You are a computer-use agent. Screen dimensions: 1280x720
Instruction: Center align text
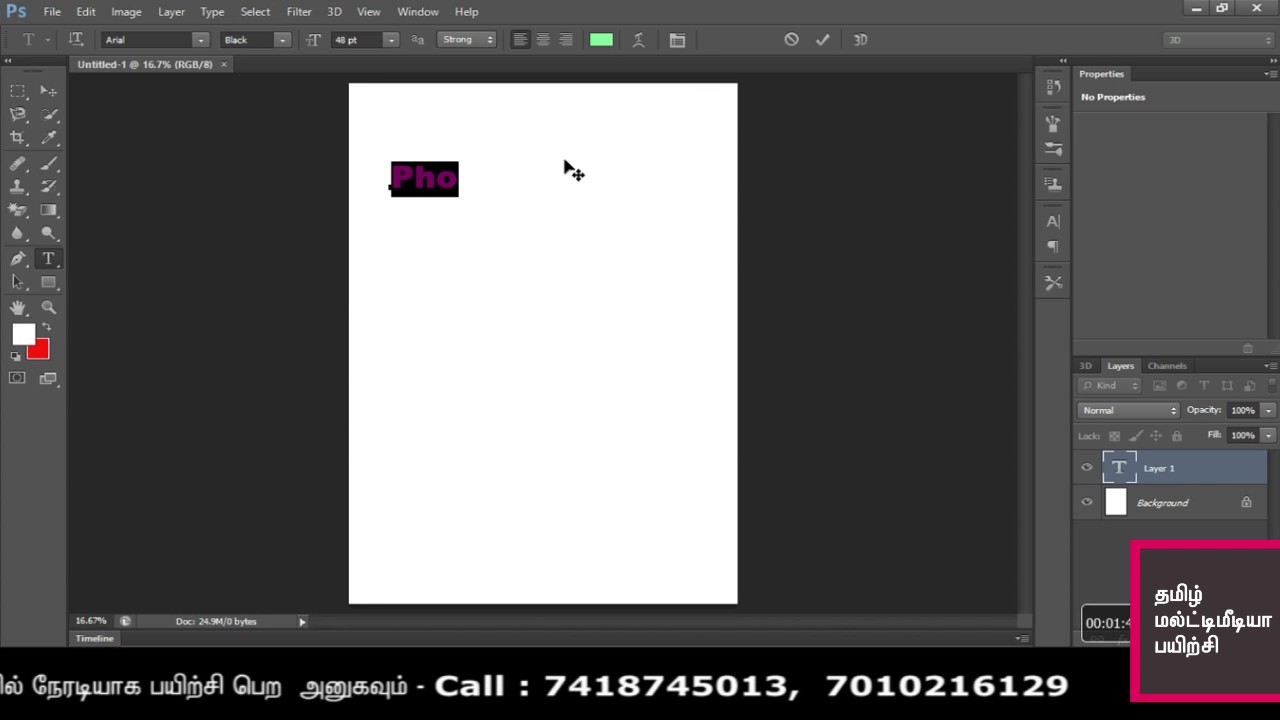pos(543,40)
